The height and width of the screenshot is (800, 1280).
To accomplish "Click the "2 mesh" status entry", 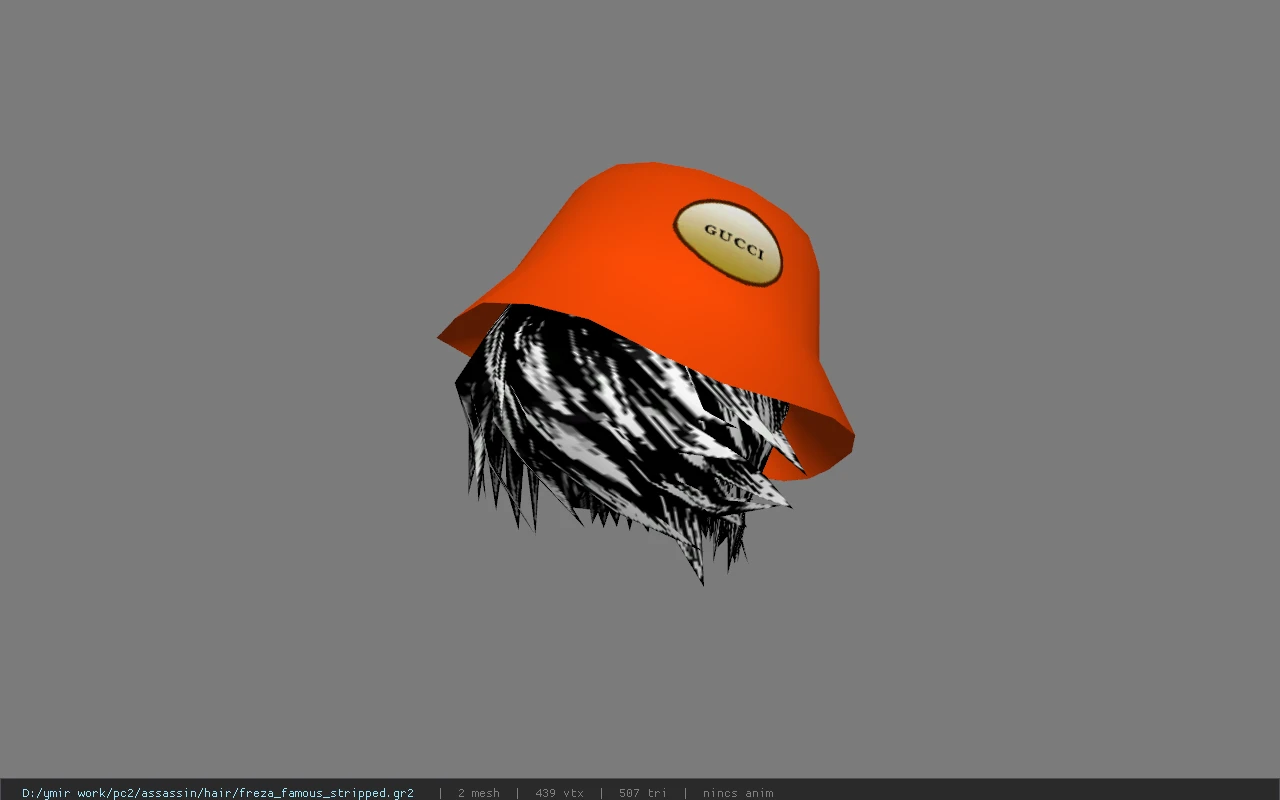I will click(x=479, y=793).
